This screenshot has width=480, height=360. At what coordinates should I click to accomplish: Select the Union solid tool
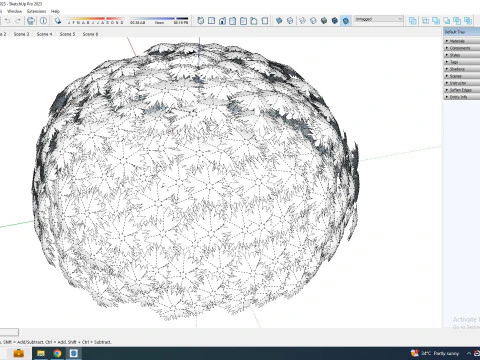(436, 21)
